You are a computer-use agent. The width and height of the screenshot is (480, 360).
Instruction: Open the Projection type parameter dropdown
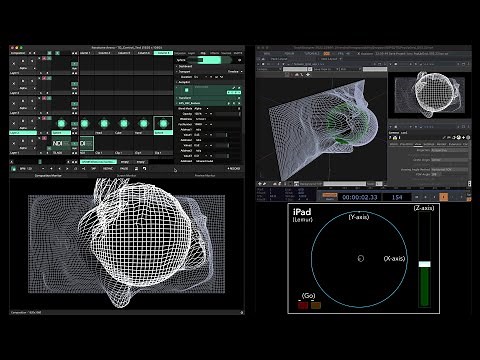pyautogui.click(x=449, y=150)
